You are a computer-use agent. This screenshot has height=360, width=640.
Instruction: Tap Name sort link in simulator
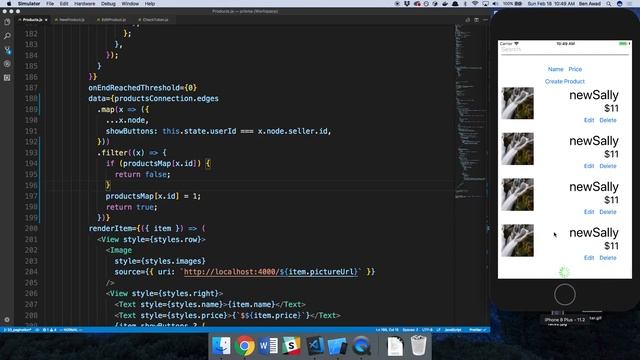pos(556,69)
